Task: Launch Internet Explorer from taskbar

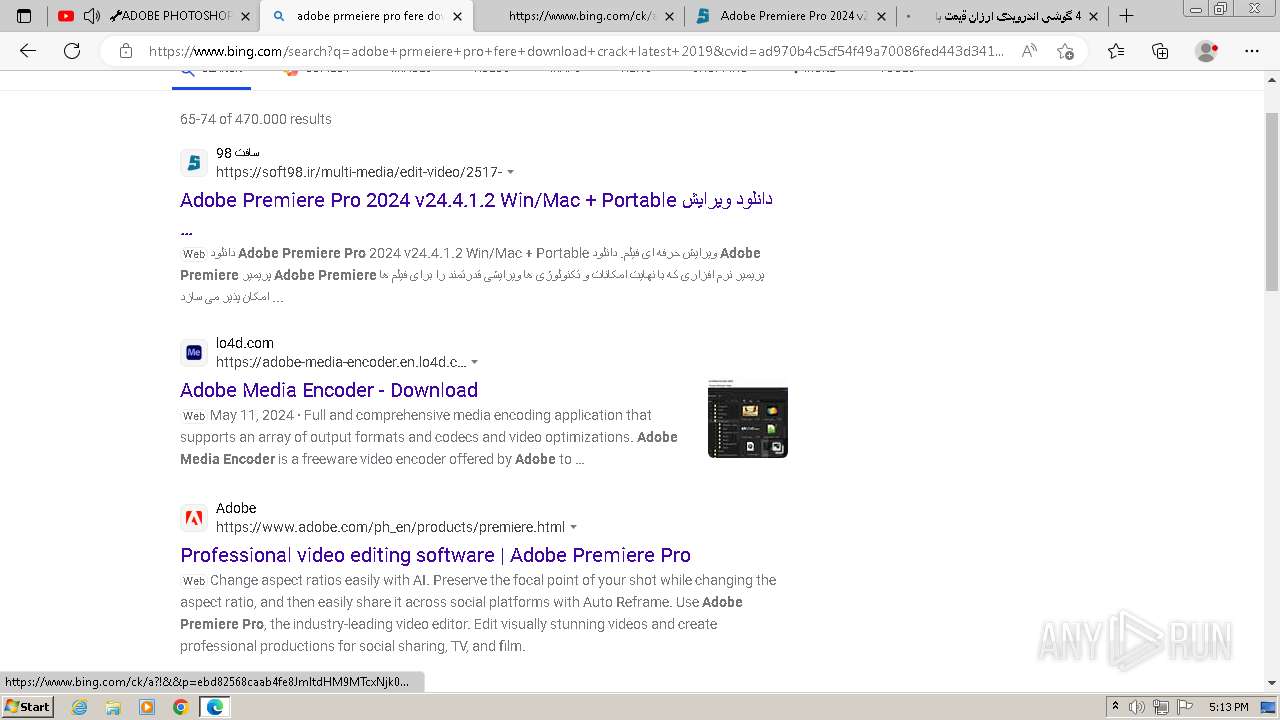Action: [80, 707]
